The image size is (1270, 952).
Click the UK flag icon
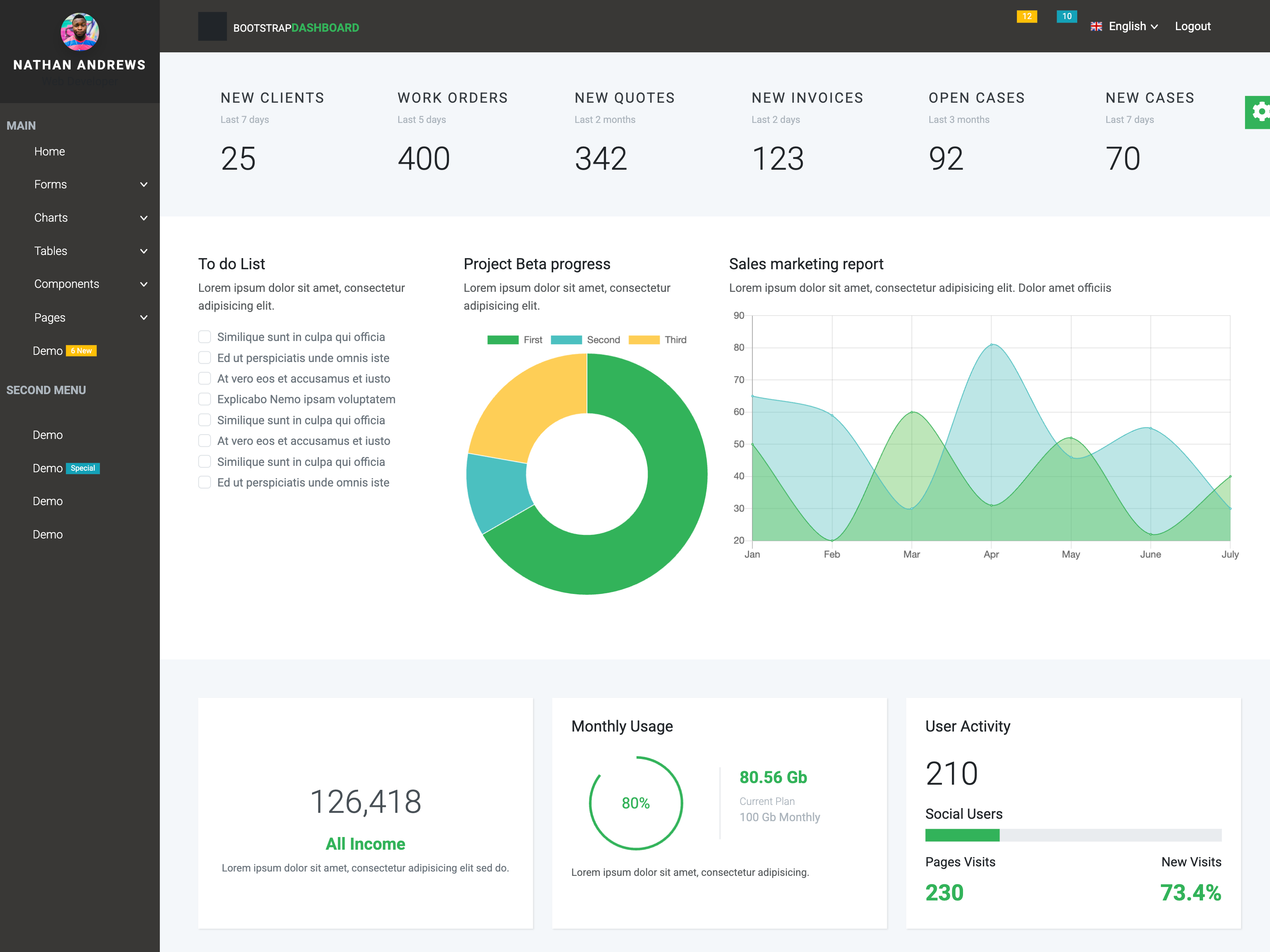(1096, 27)
